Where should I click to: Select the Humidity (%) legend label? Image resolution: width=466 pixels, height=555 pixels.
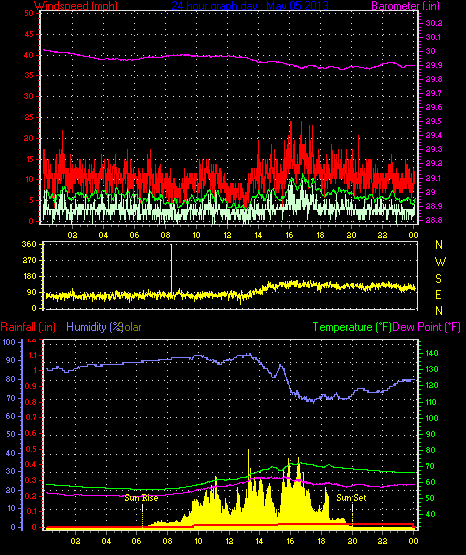click(94, 327)
